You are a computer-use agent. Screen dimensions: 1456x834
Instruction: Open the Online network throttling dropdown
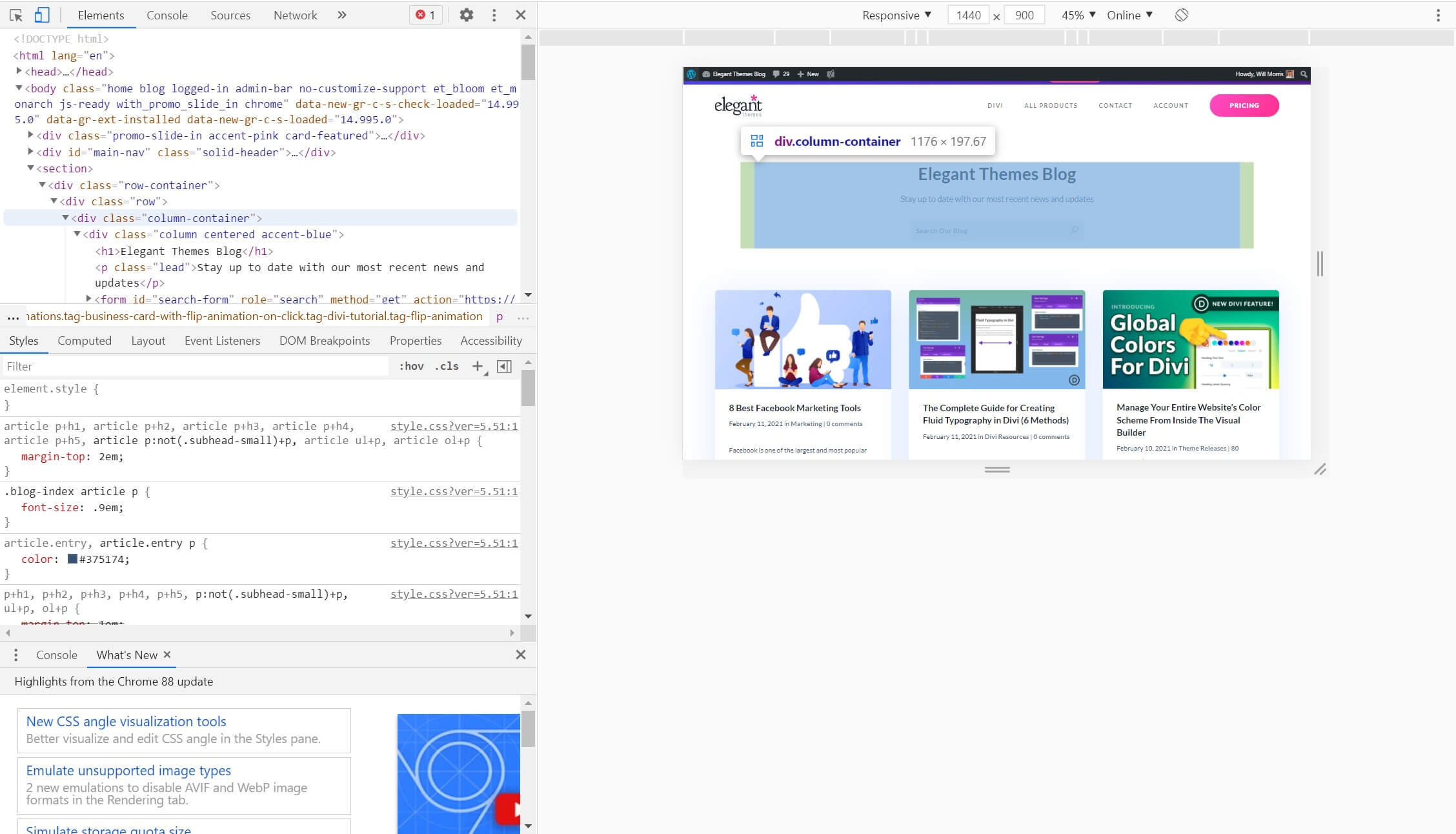click(1128, 15)
